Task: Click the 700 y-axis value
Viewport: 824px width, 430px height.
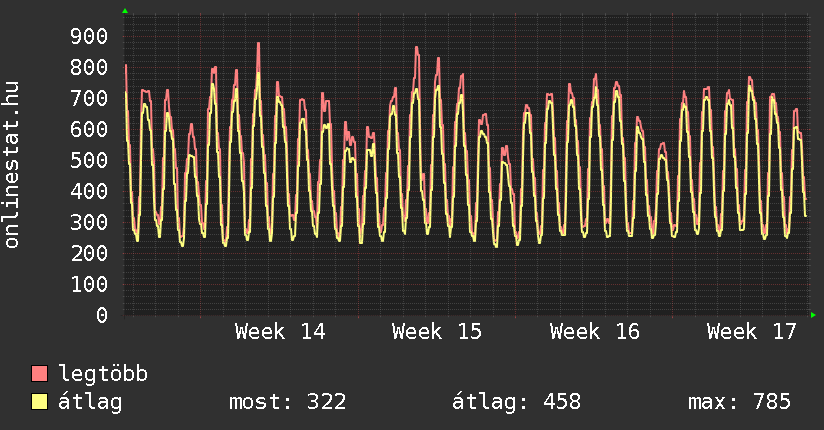Action: (x=88, y=99)
